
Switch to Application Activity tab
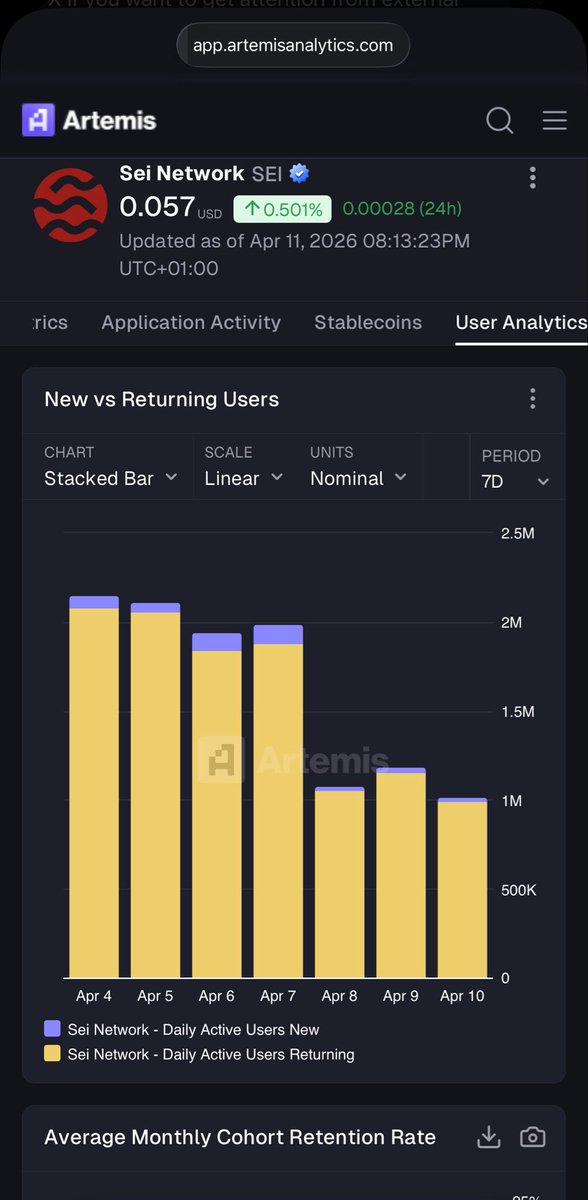pyautogui.click(x=191, y=322)
